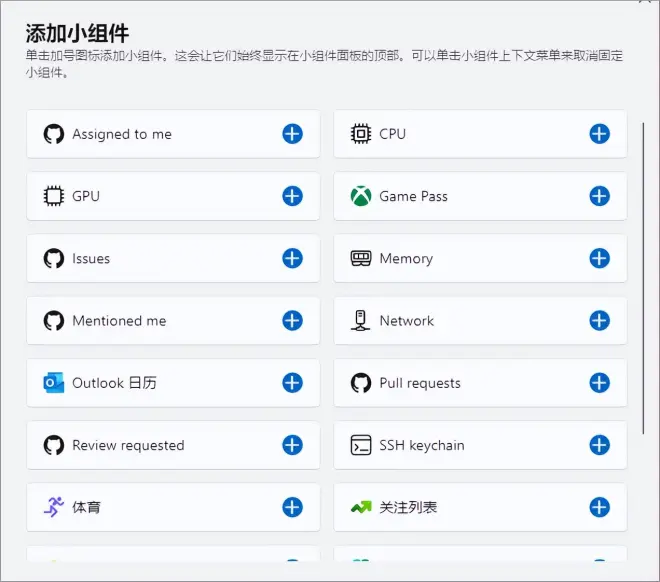This screenshot has height=582, width=660.
Task: Add the Pull requests widget
Action: click(x=599, y=383)
